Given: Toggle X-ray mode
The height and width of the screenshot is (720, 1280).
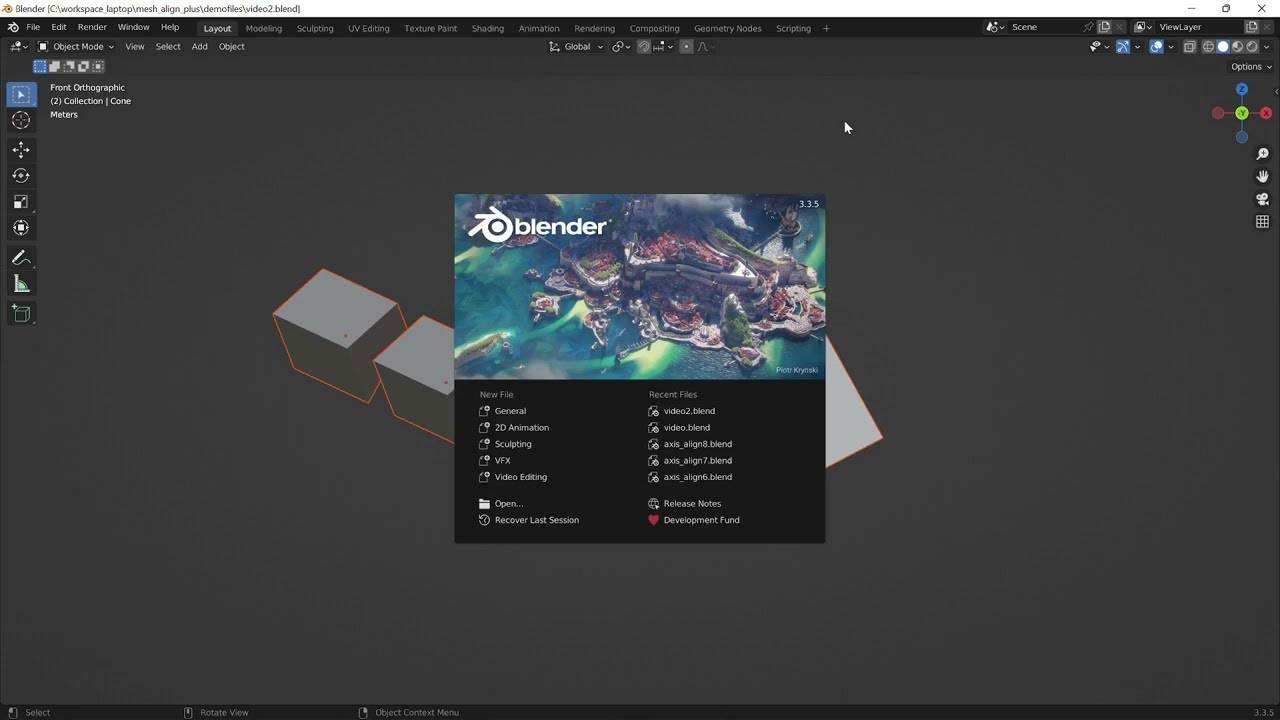Looking at the screenshot, I should pyautogui.click(x=1189, y=47).
